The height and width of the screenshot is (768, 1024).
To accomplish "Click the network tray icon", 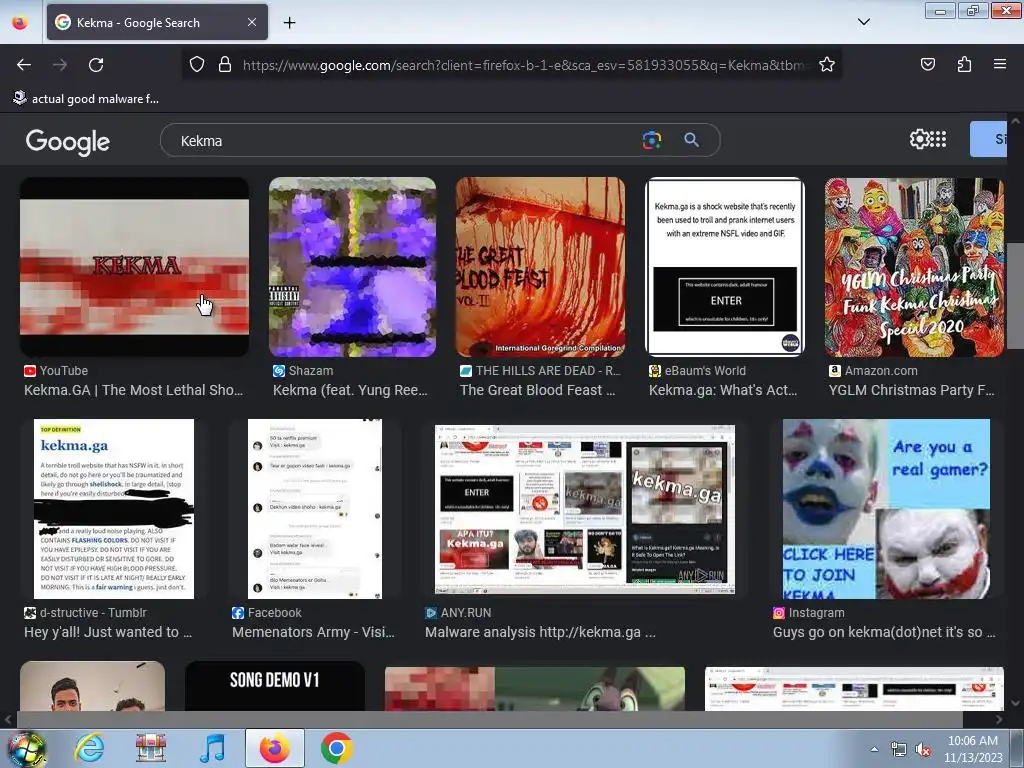I will (899, 750).
